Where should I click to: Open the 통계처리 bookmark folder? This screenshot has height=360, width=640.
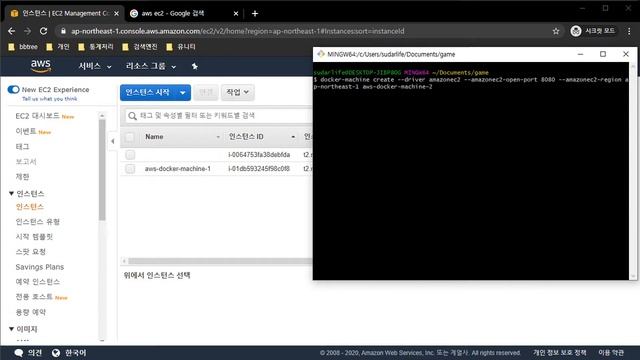click(x=96, y=47)
